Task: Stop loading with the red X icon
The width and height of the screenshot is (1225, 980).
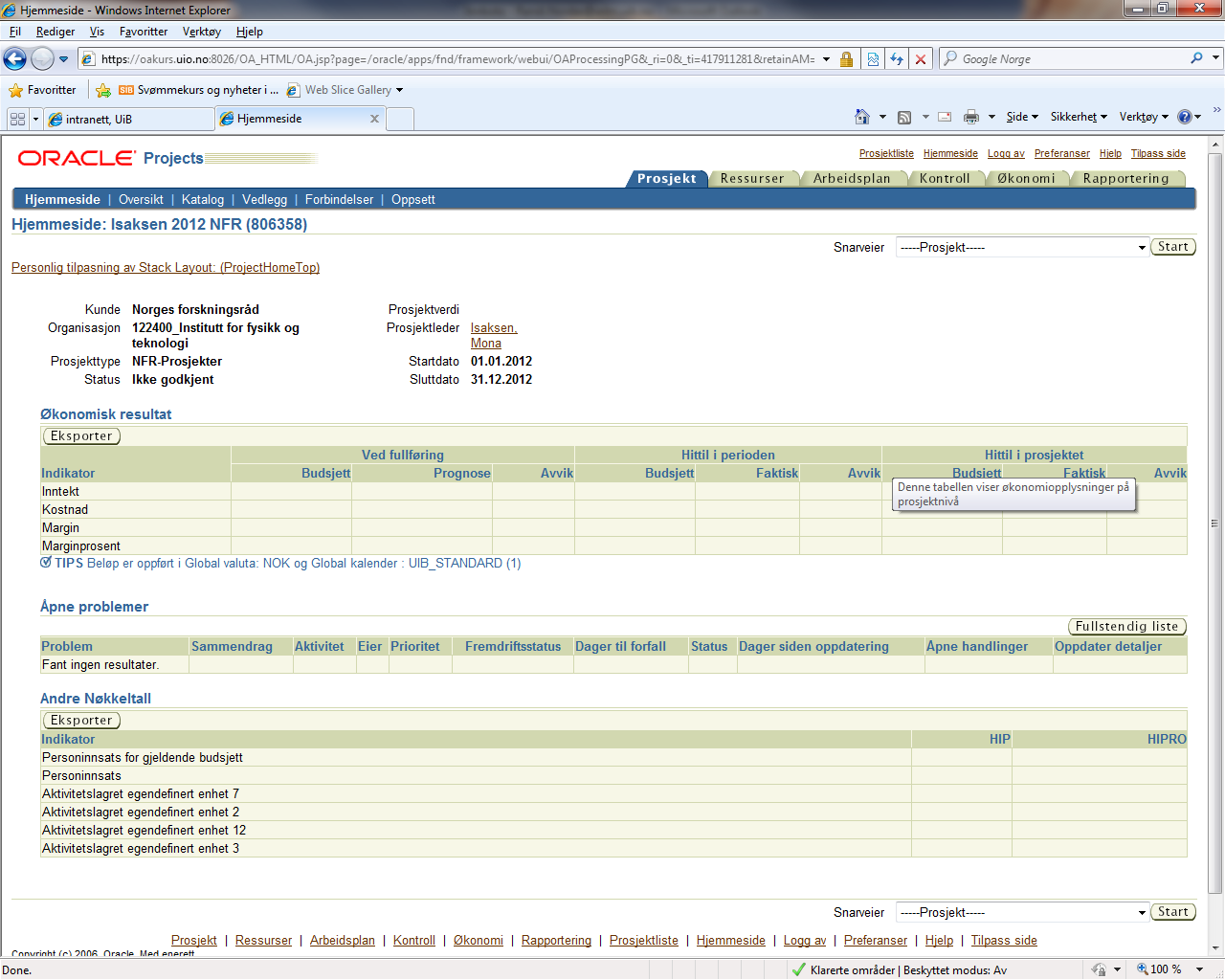Action: coord(921,59)
